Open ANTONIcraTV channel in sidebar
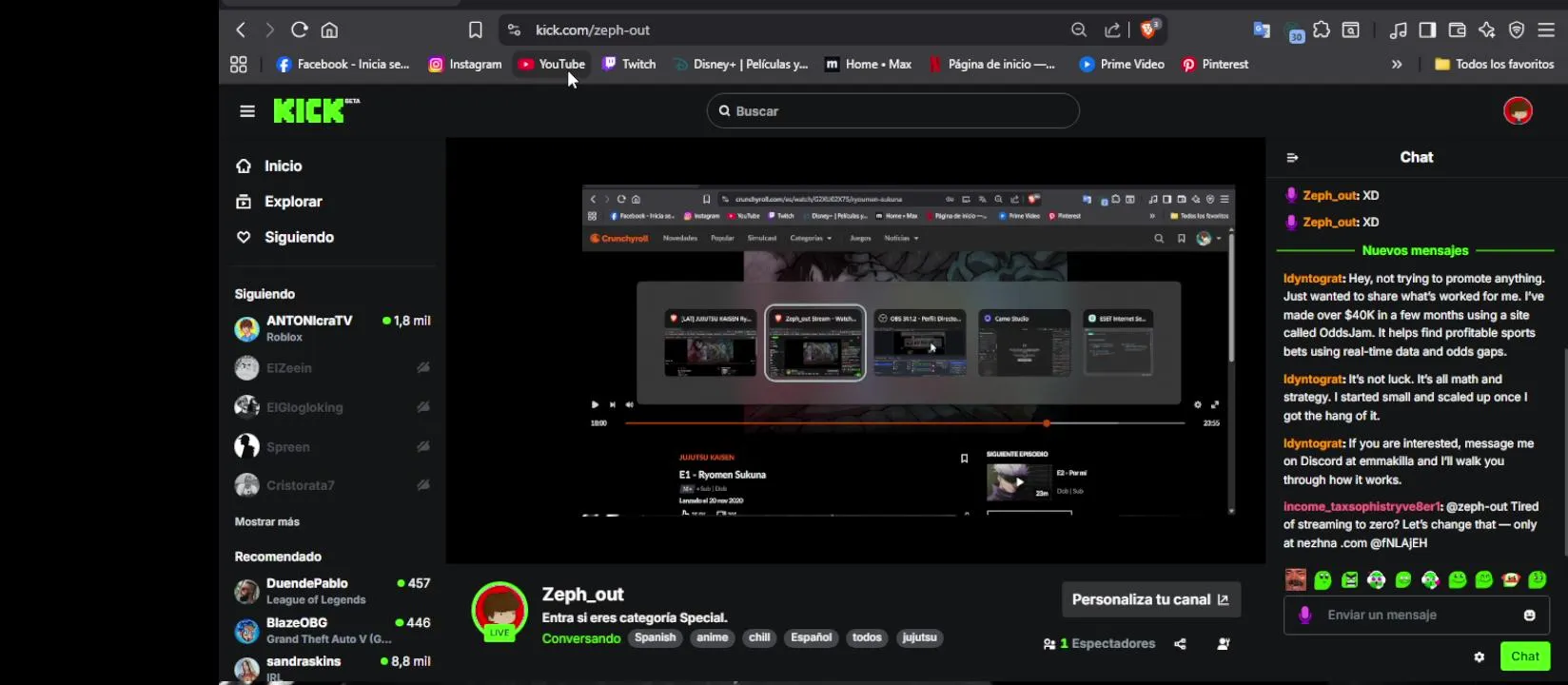 332,328
